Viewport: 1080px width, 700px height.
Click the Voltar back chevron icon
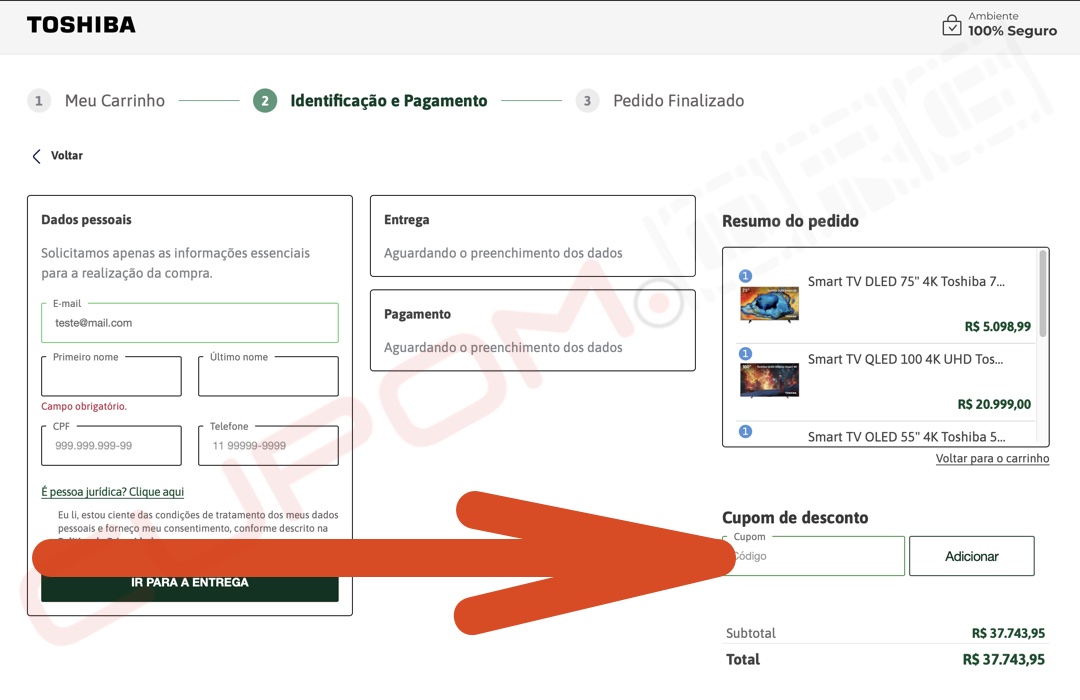point(37,156)
